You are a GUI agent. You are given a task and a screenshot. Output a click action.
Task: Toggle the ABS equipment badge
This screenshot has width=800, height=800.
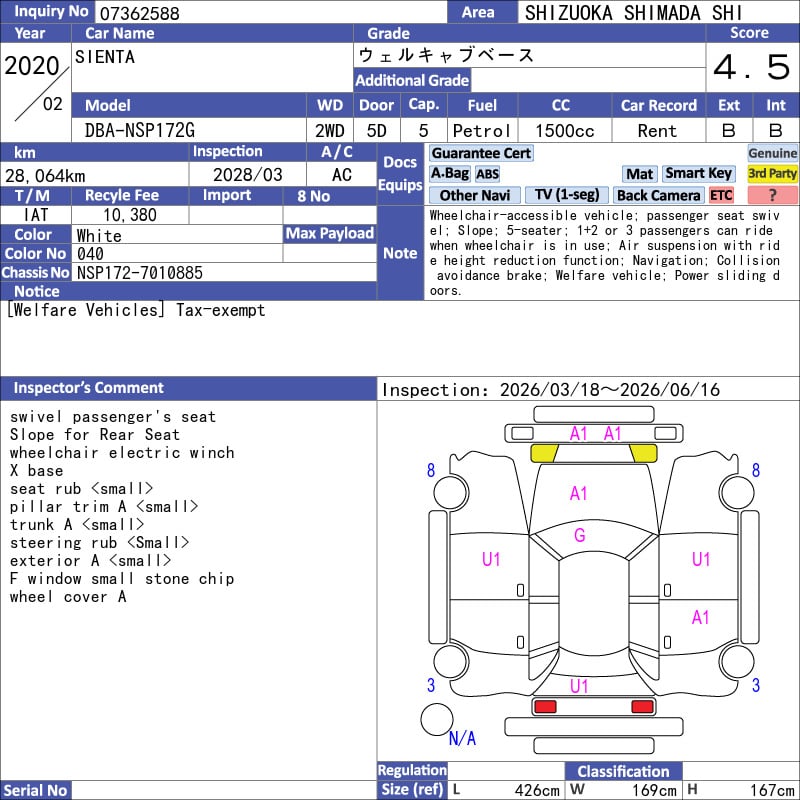487,174
